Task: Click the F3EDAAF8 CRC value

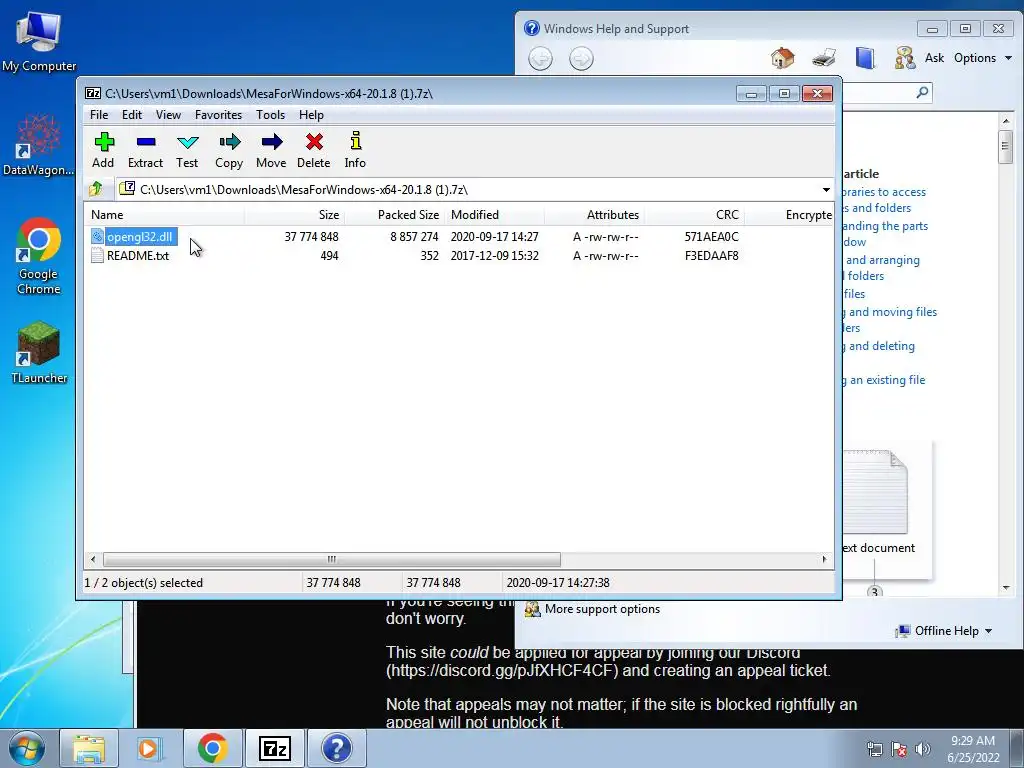Action: (x=712, y=256)
